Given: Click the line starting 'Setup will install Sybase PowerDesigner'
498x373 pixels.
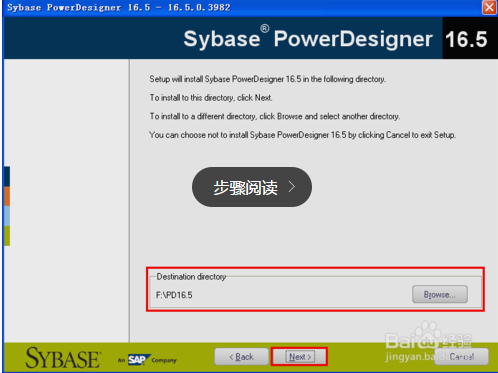Looking at the screenshot, I should (267, 79).
